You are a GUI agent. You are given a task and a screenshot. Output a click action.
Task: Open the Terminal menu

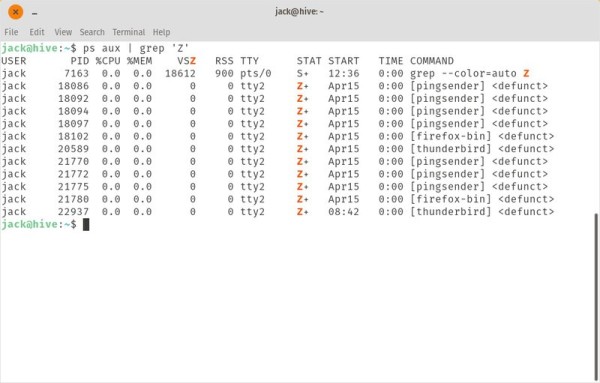129,32
